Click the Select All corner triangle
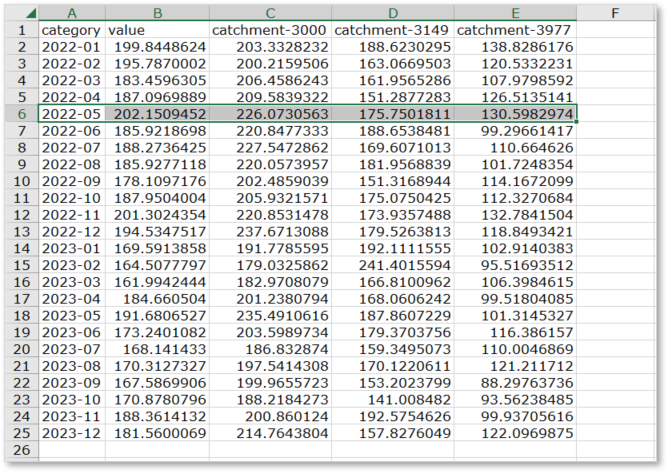This screenshot has height=473, width=668. point(28,13)
